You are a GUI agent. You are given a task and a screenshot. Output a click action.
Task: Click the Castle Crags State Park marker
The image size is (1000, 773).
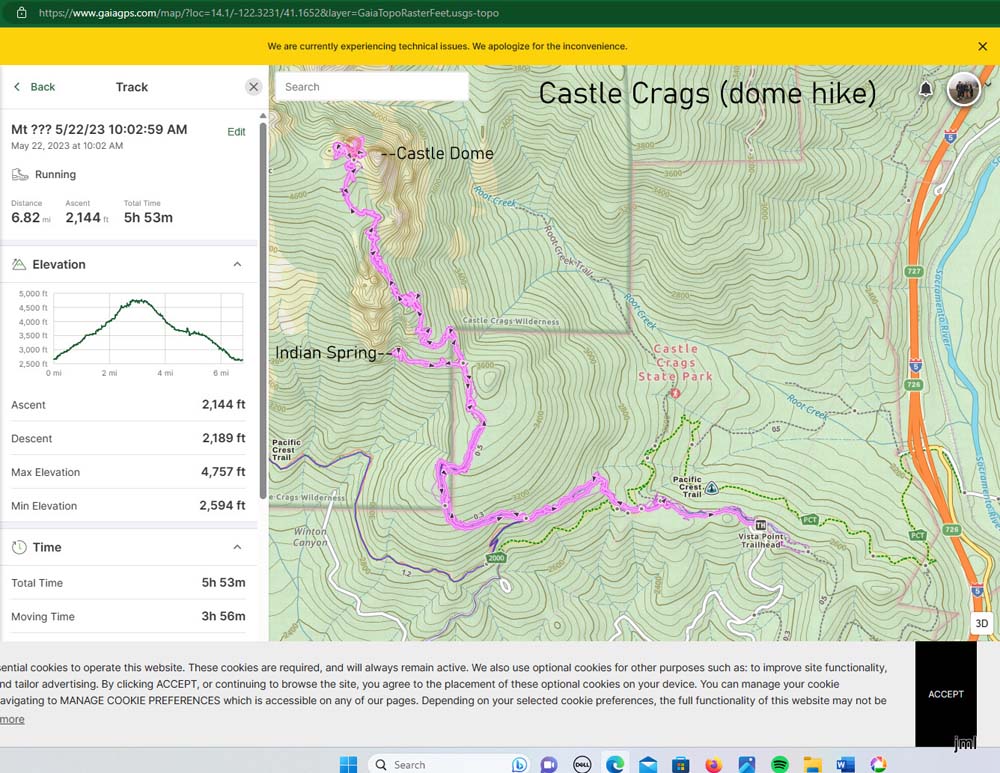(x=675, y=393)
